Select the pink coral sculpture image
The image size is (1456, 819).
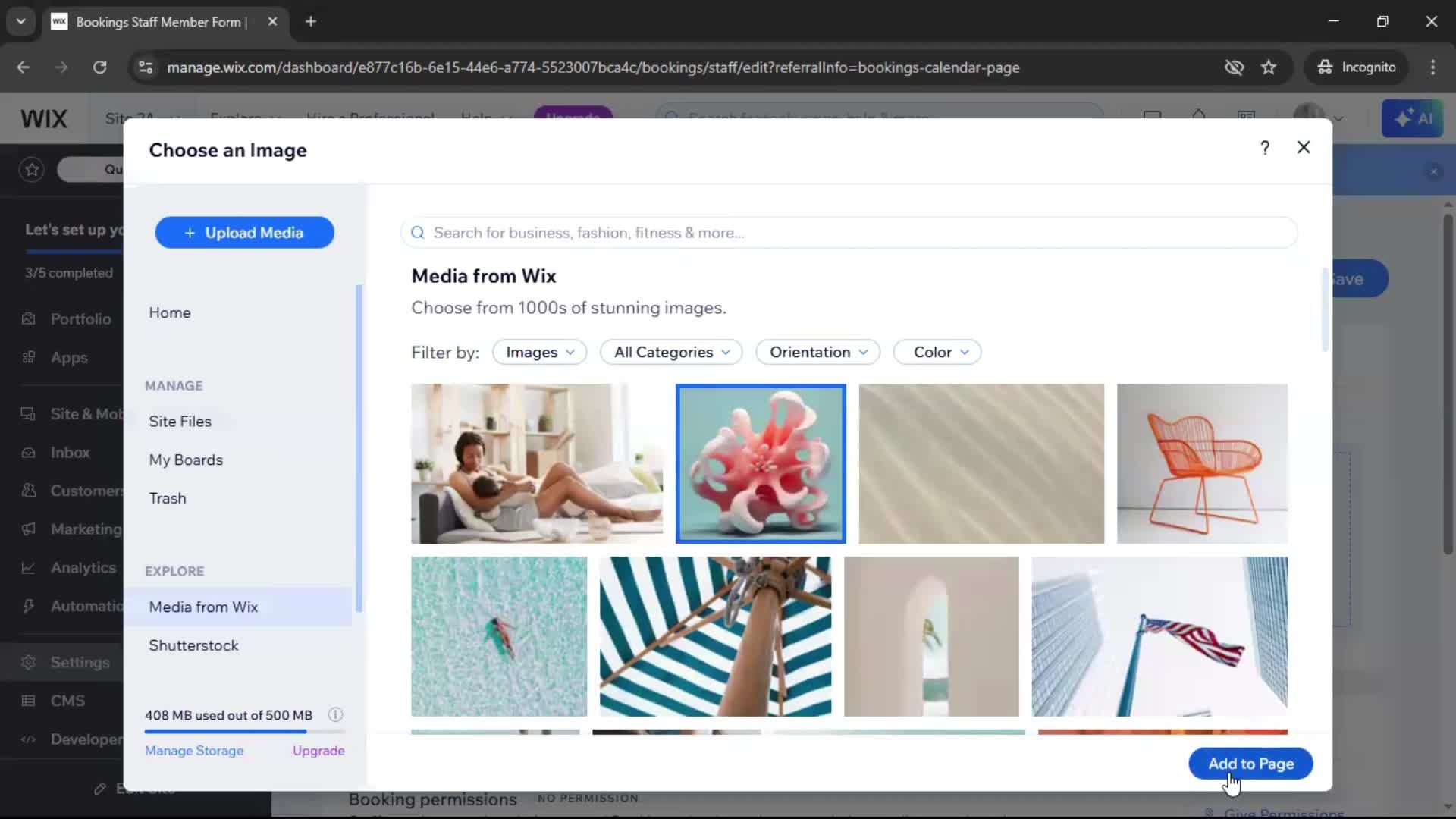[761, 463]
